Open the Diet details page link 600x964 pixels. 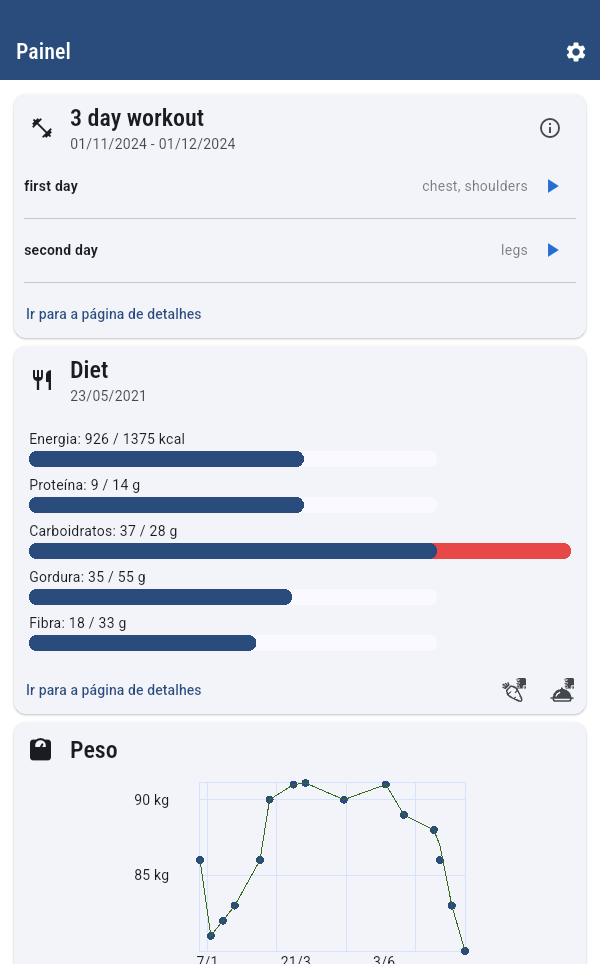(x=113, y=690)
